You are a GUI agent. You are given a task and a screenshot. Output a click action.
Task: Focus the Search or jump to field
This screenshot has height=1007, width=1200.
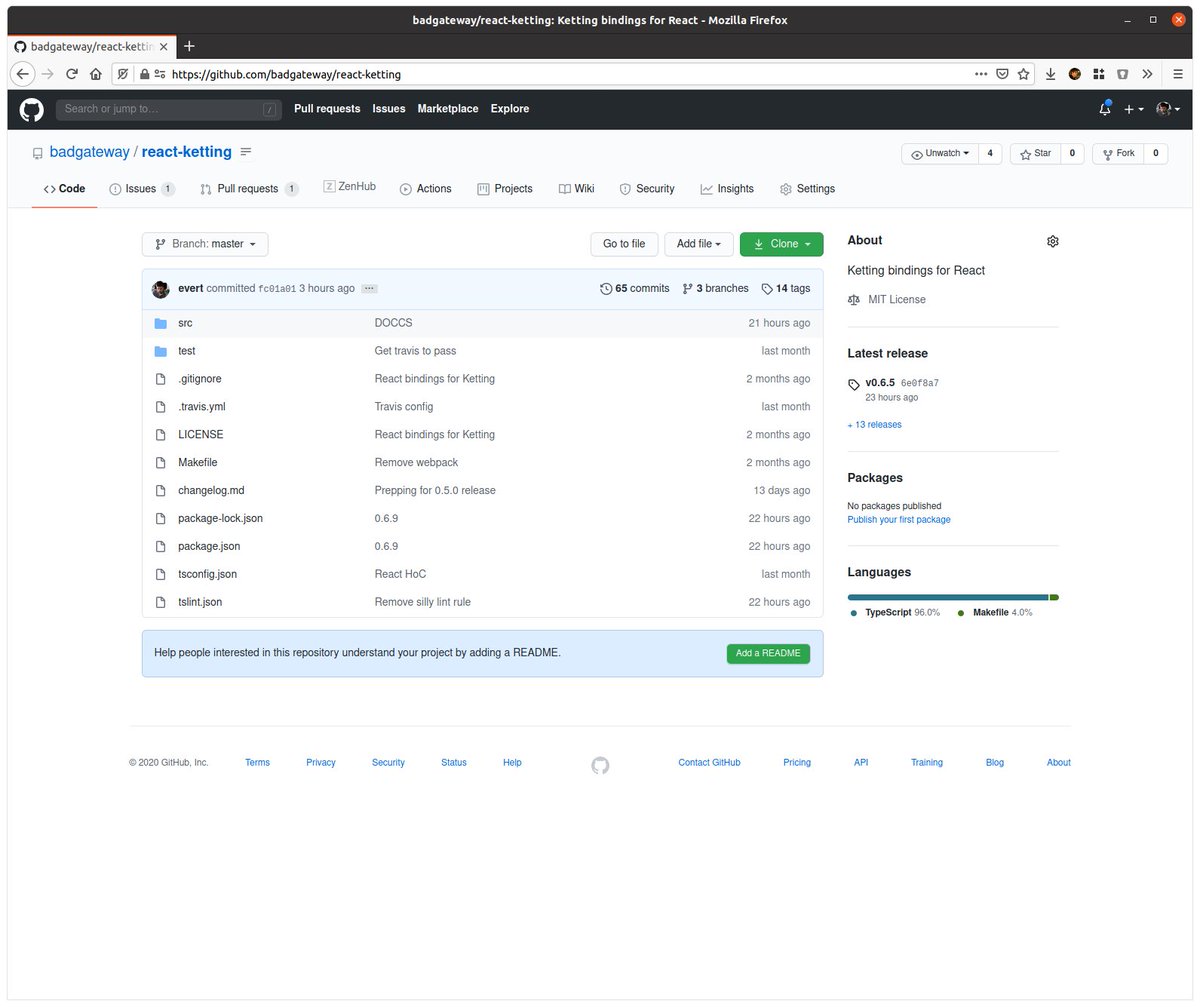(169, 109)
